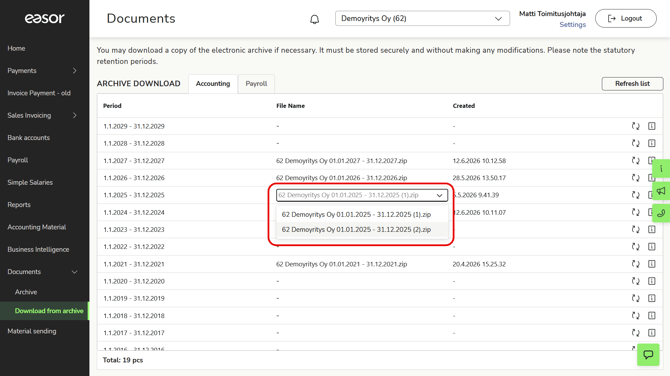
Task: Open details icon for 1.1.2028 - 31.12.2028
Action: pos(652,143)
